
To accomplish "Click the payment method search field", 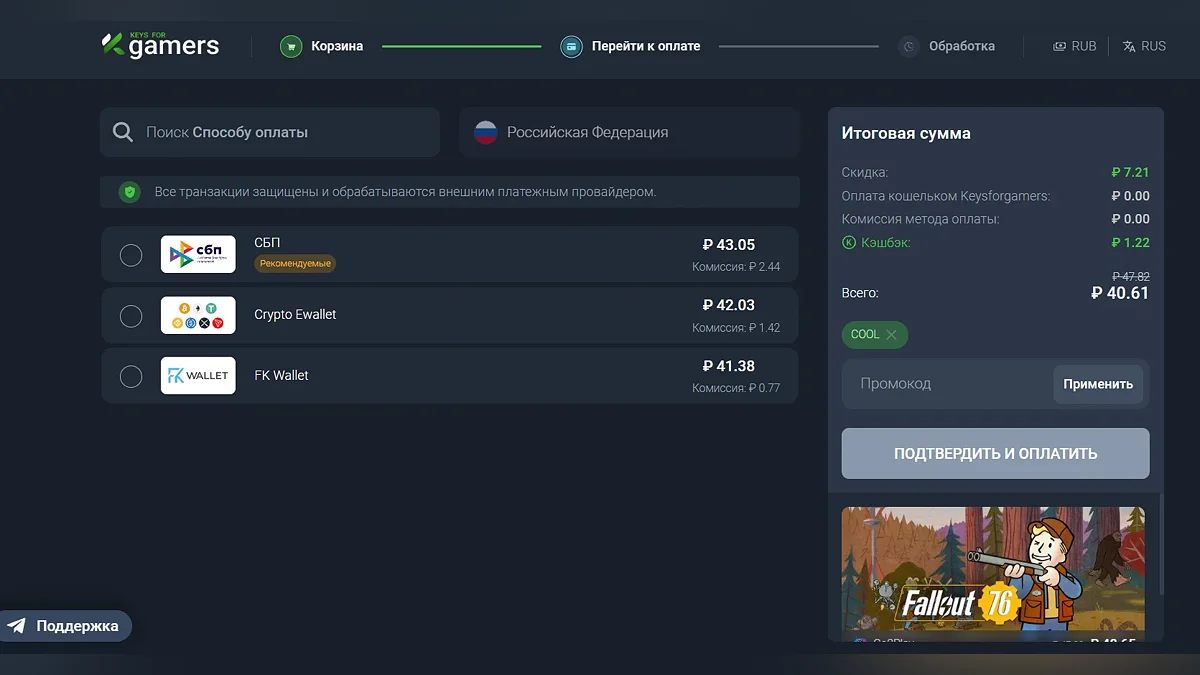I will coord(270,132).
